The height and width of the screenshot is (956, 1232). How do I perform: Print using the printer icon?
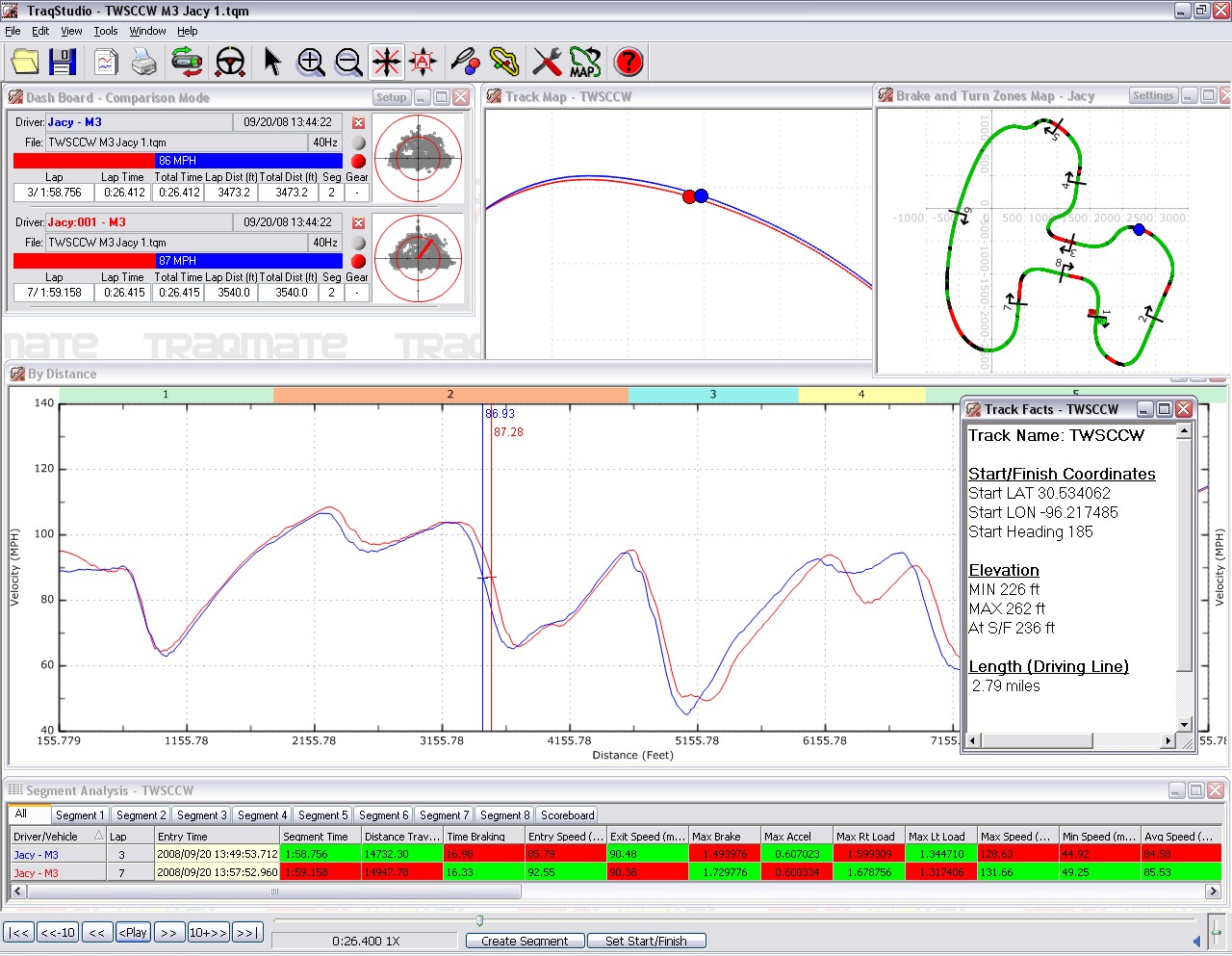pyautogui.click(x=144, y=63)
